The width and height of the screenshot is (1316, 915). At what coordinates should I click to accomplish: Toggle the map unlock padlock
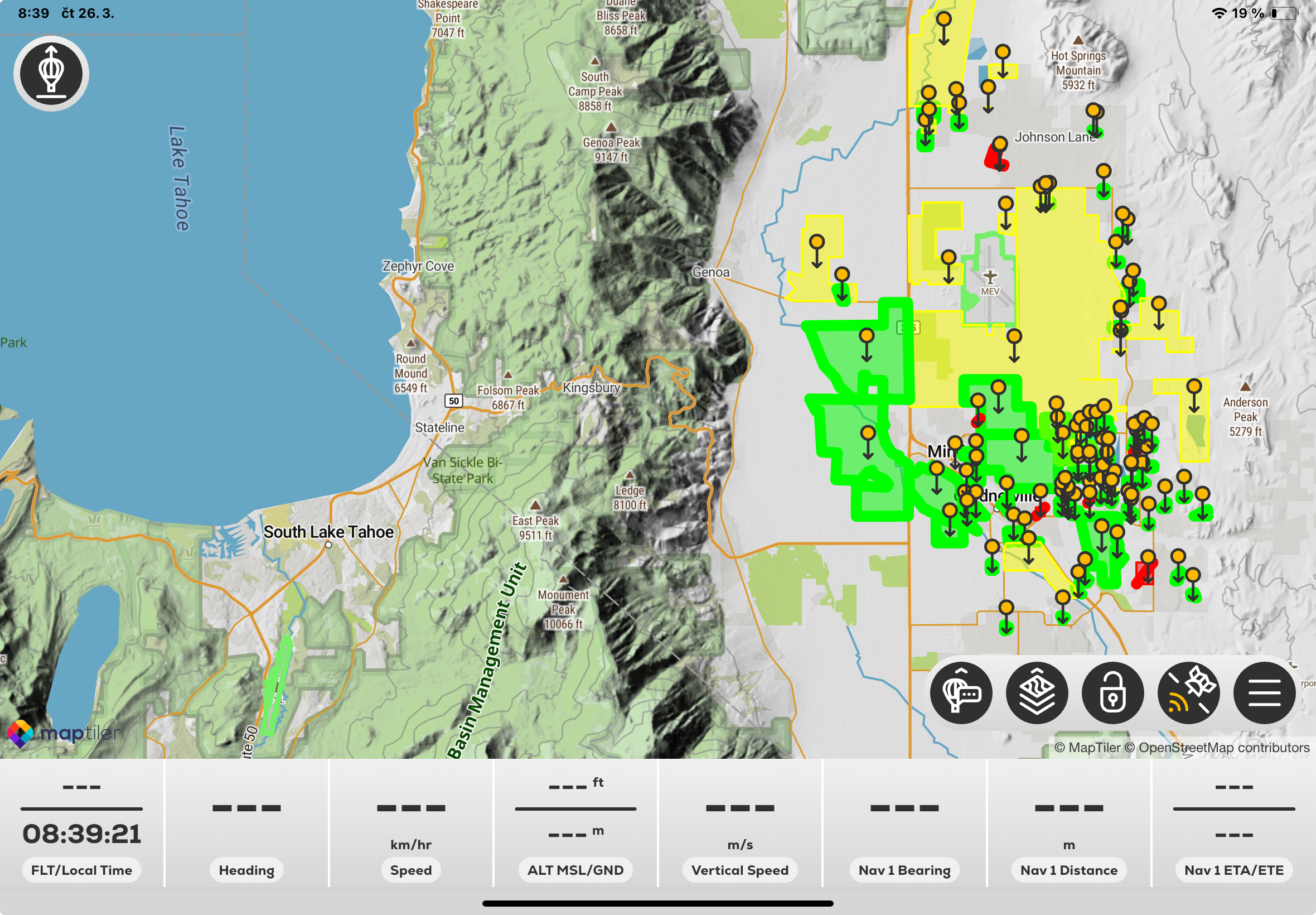coord(1112,692)
